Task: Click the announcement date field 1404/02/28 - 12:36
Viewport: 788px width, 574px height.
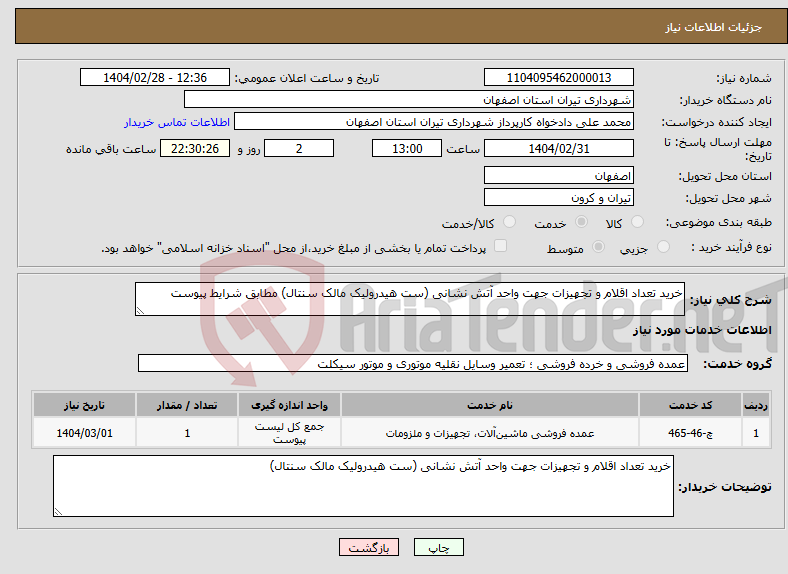Action: click(155, 77)
